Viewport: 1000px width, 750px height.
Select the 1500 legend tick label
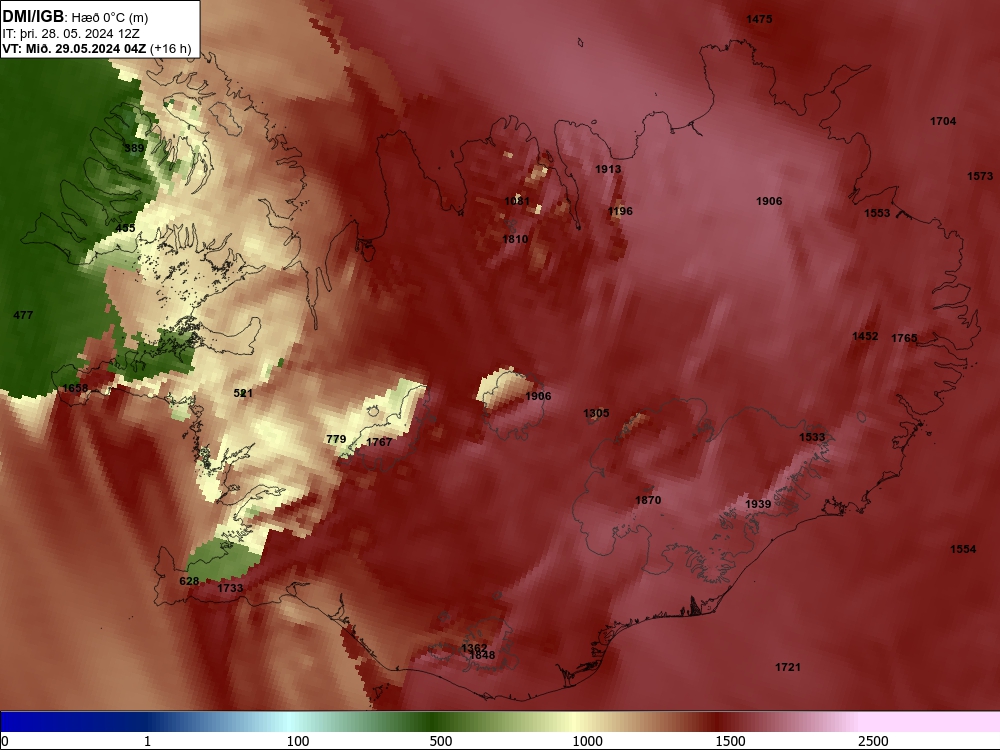(730, 741)
